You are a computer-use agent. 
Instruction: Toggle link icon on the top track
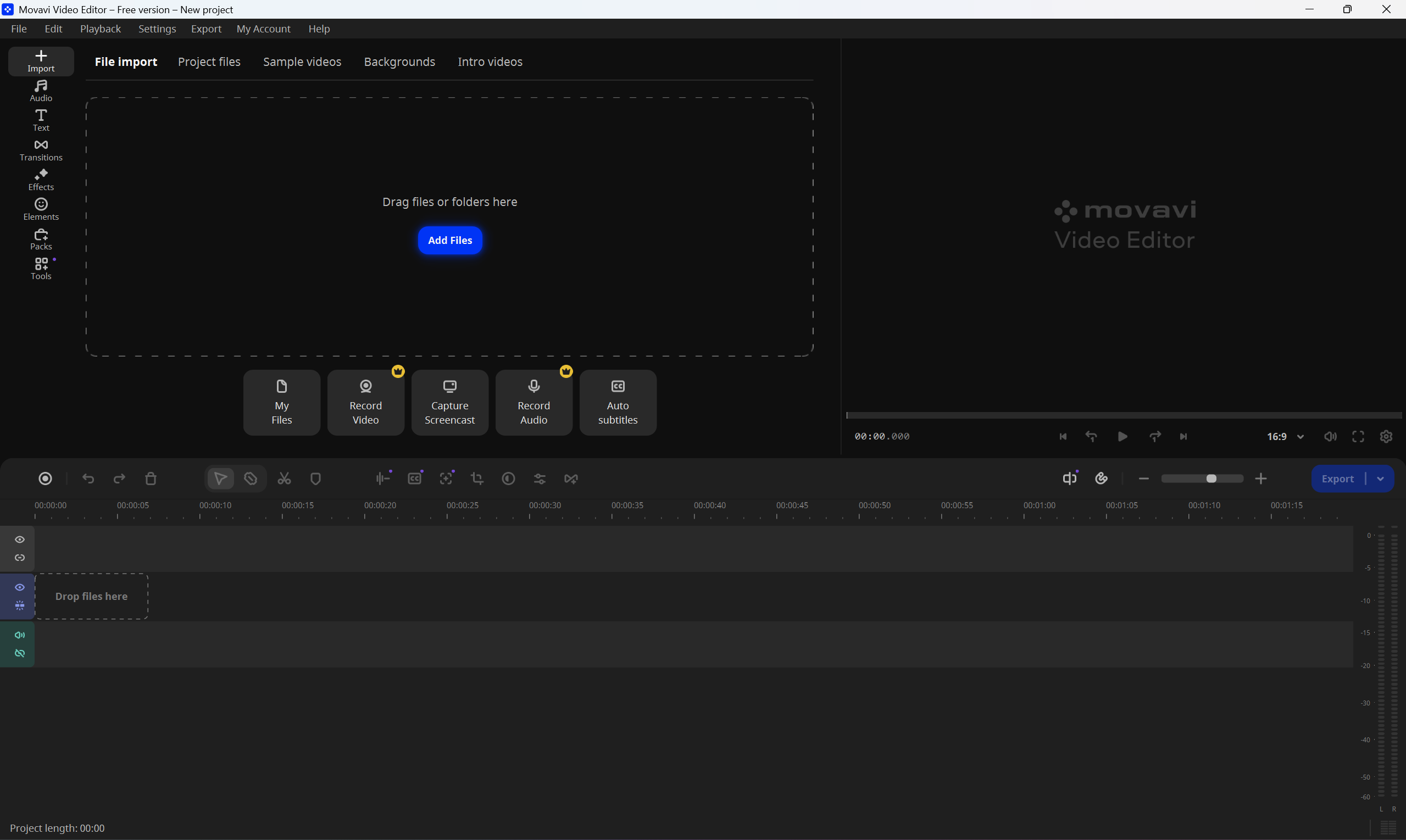20,558
